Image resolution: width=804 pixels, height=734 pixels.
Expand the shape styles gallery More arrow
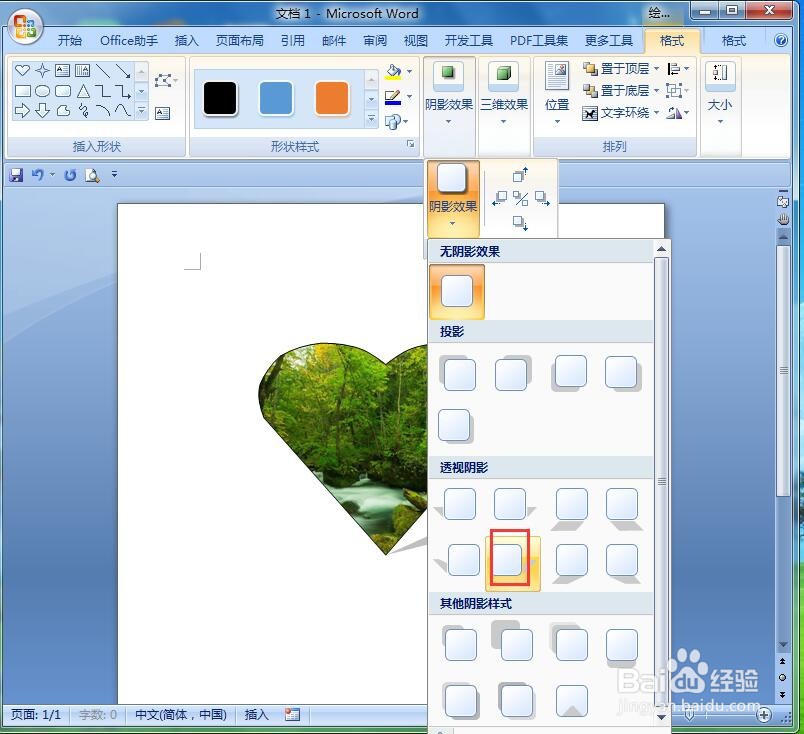(x=372, y=120)
